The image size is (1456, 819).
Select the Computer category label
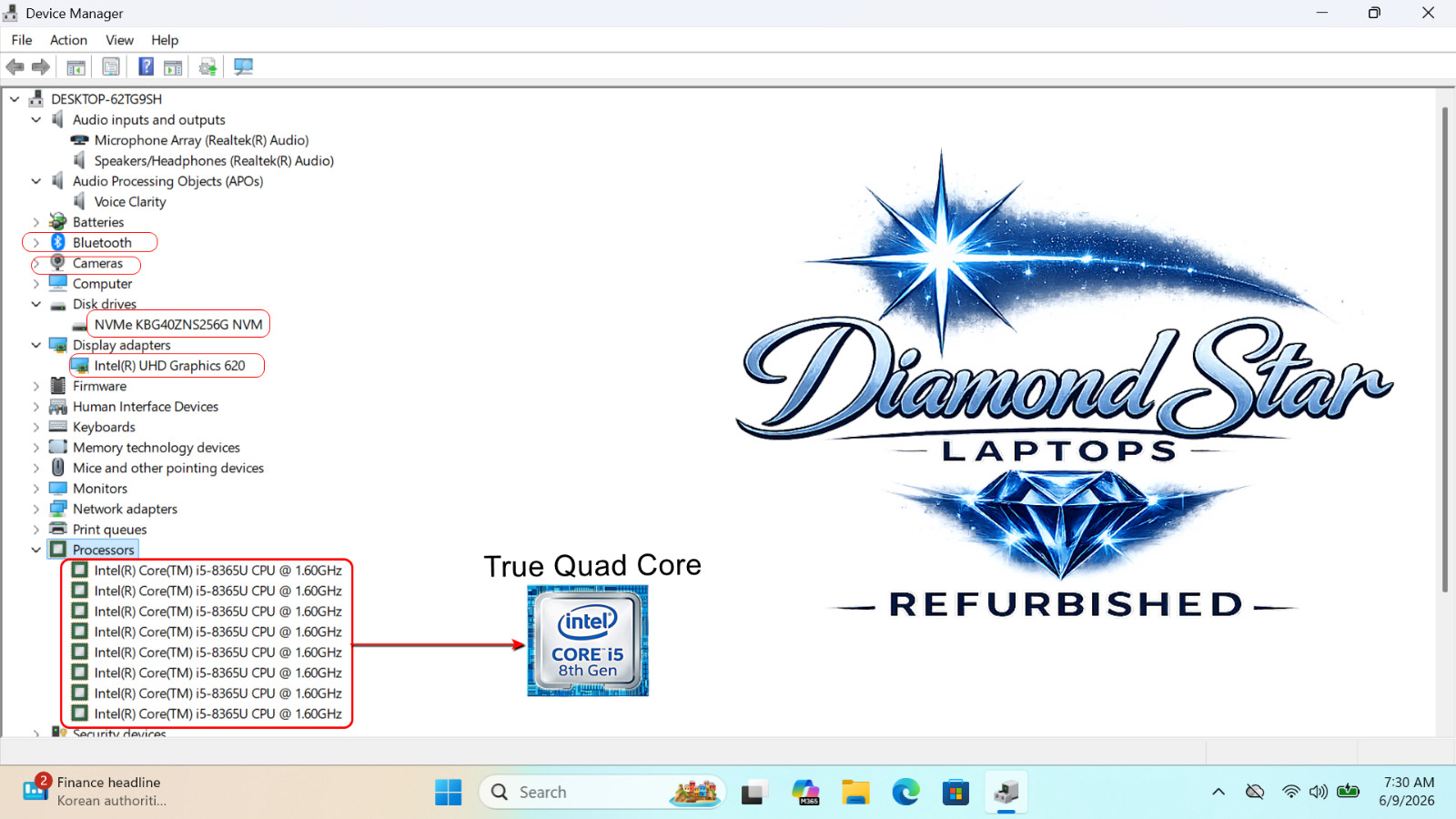[102, 284]
